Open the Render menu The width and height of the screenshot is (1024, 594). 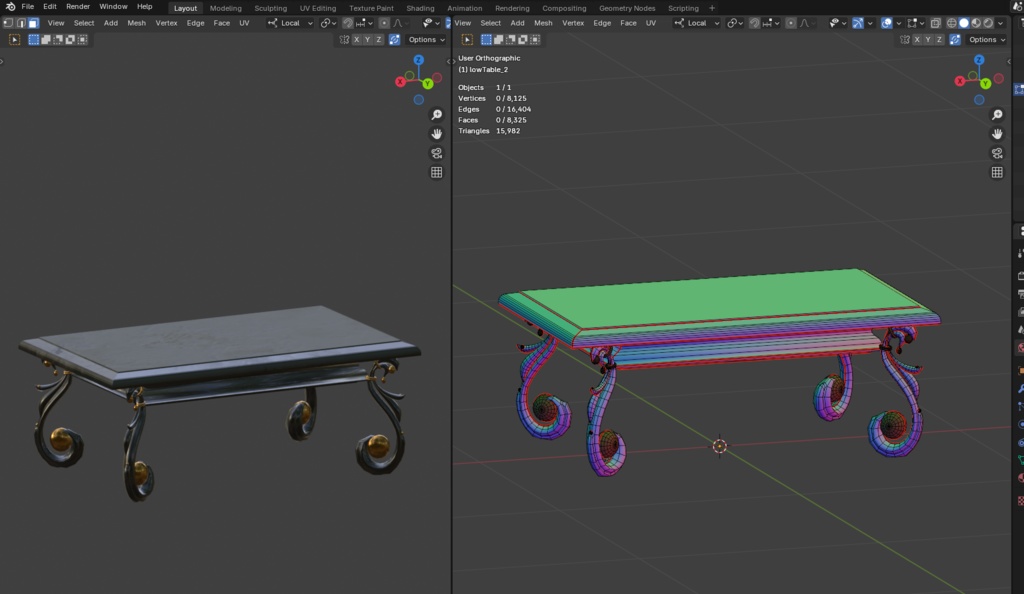(78, 7)
